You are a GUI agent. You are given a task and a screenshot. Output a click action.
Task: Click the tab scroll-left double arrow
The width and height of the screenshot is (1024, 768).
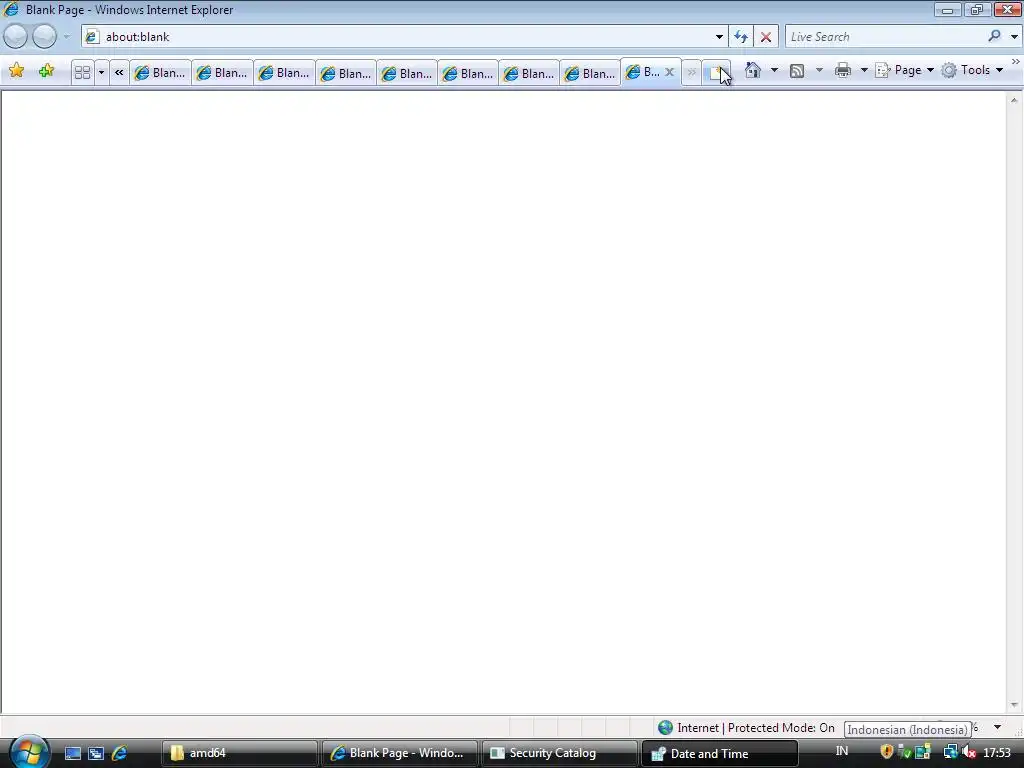click(x=119, y=72)
